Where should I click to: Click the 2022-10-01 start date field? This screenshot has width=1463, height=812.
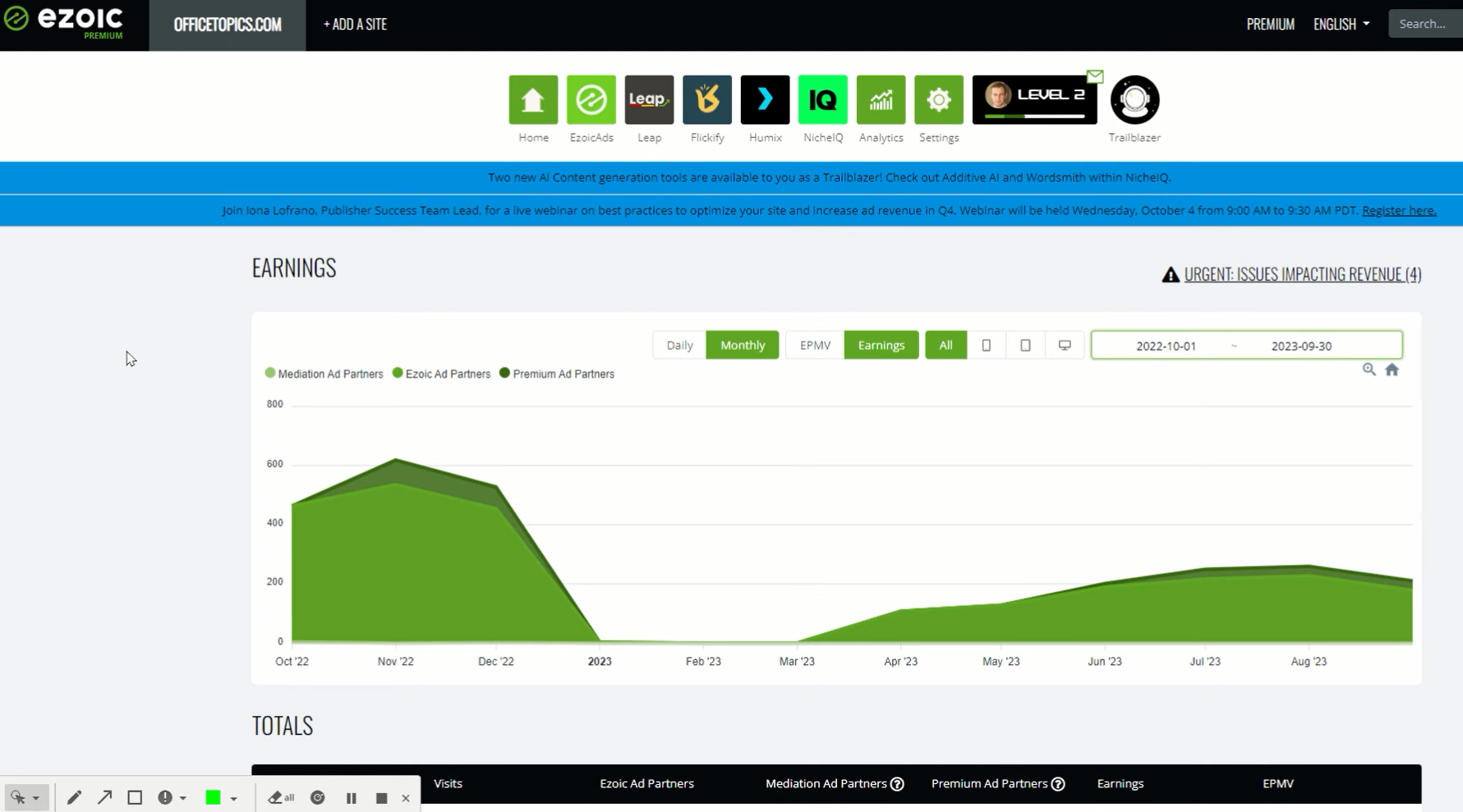[1166, 346]
